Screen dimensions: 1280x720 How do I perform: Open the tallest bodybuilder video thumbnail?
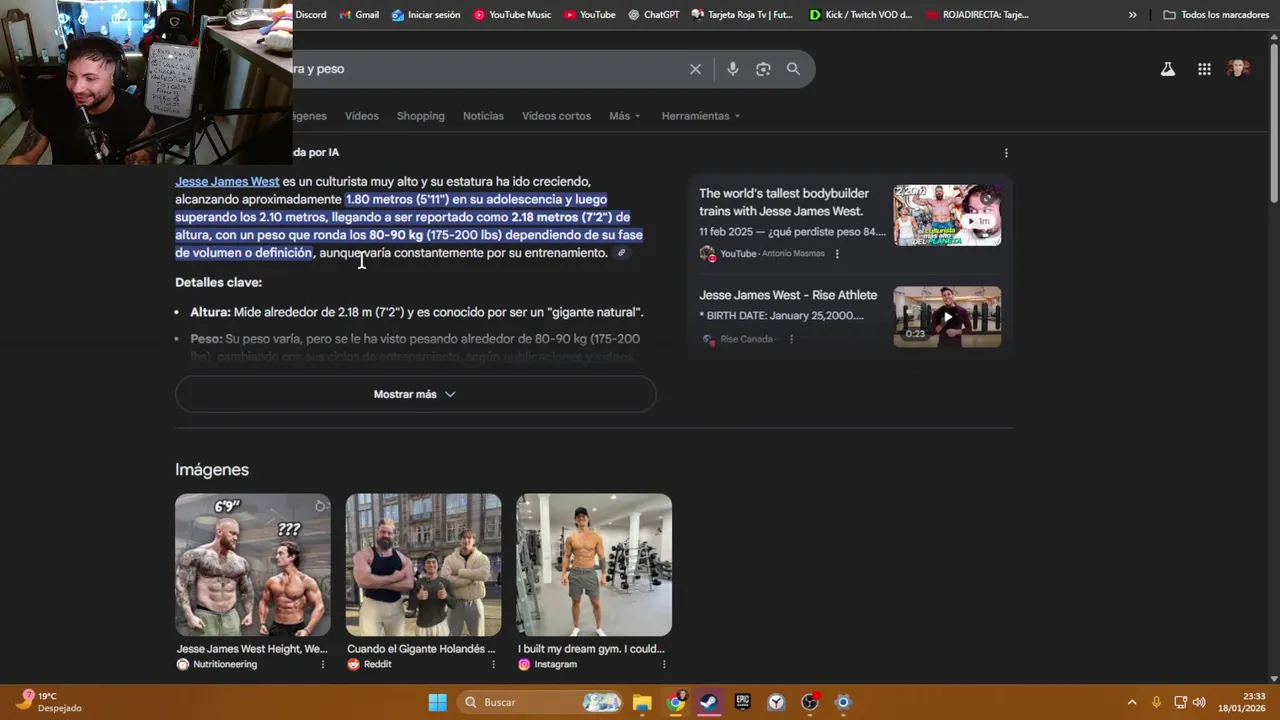point(947,215)
